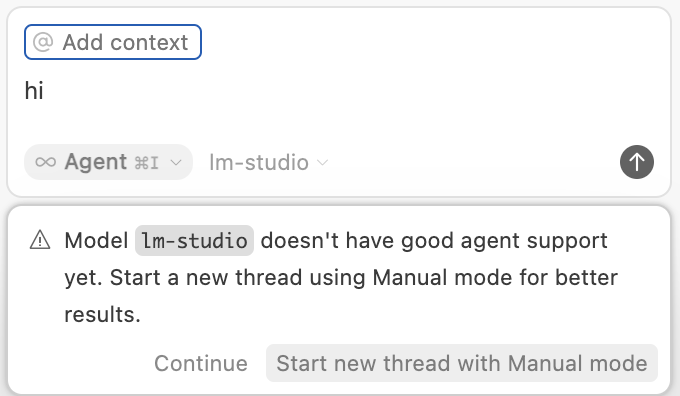Open the lm-studio model selector
This screenshot has width=680, height=396.
(268, 162)
